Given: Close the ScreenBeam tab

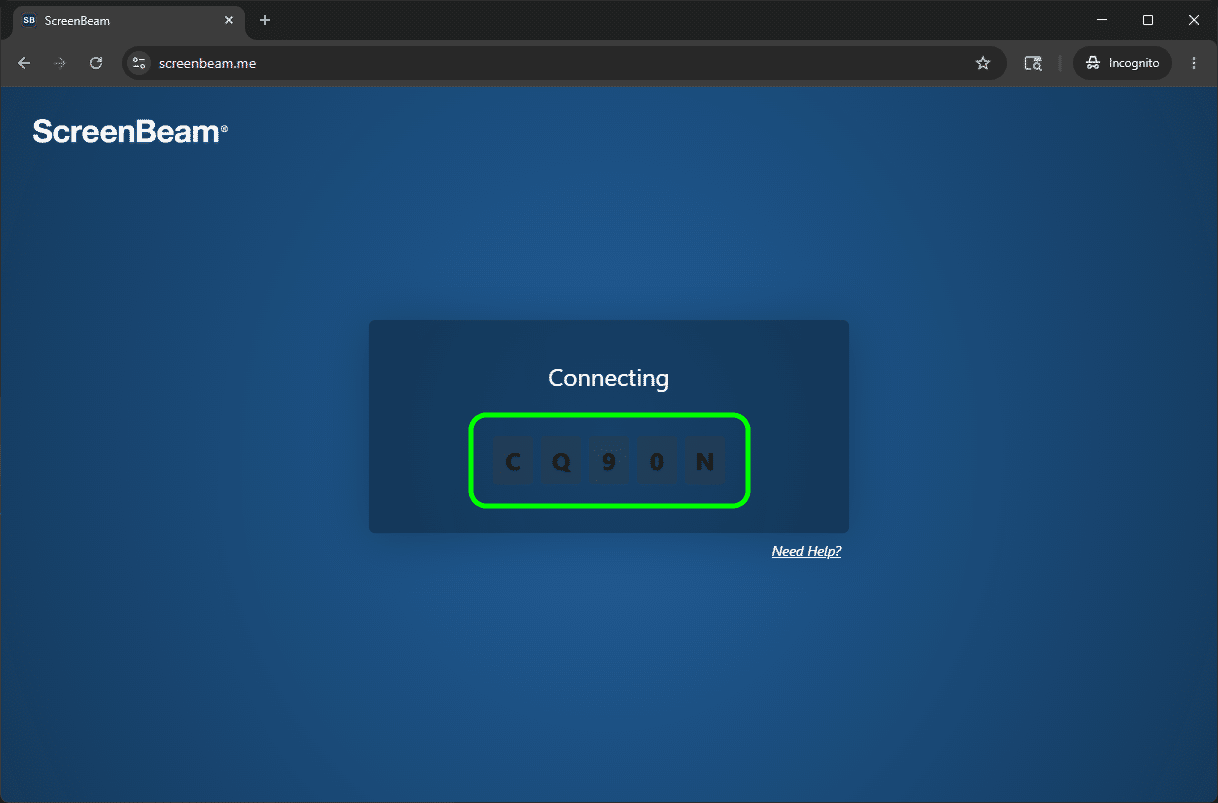Looking at the screenshot, I should [229, 20].
